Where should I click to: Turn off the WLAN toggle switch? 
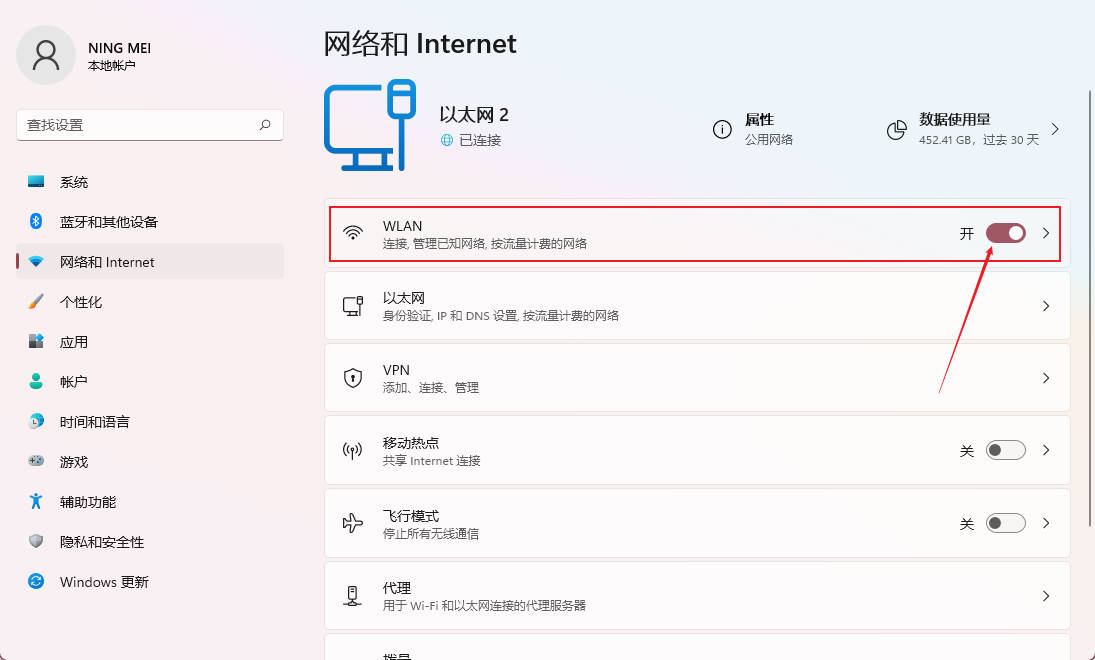(1006, 233)
